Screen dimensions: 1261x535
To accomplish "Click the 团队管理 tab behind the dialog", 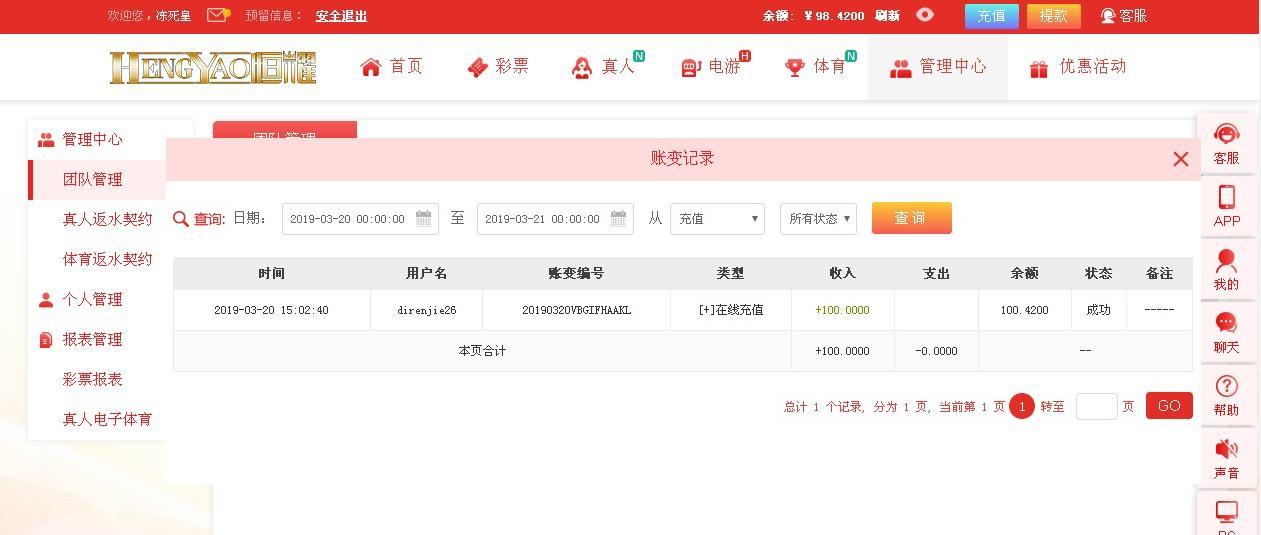I will [x=285, y=130].
